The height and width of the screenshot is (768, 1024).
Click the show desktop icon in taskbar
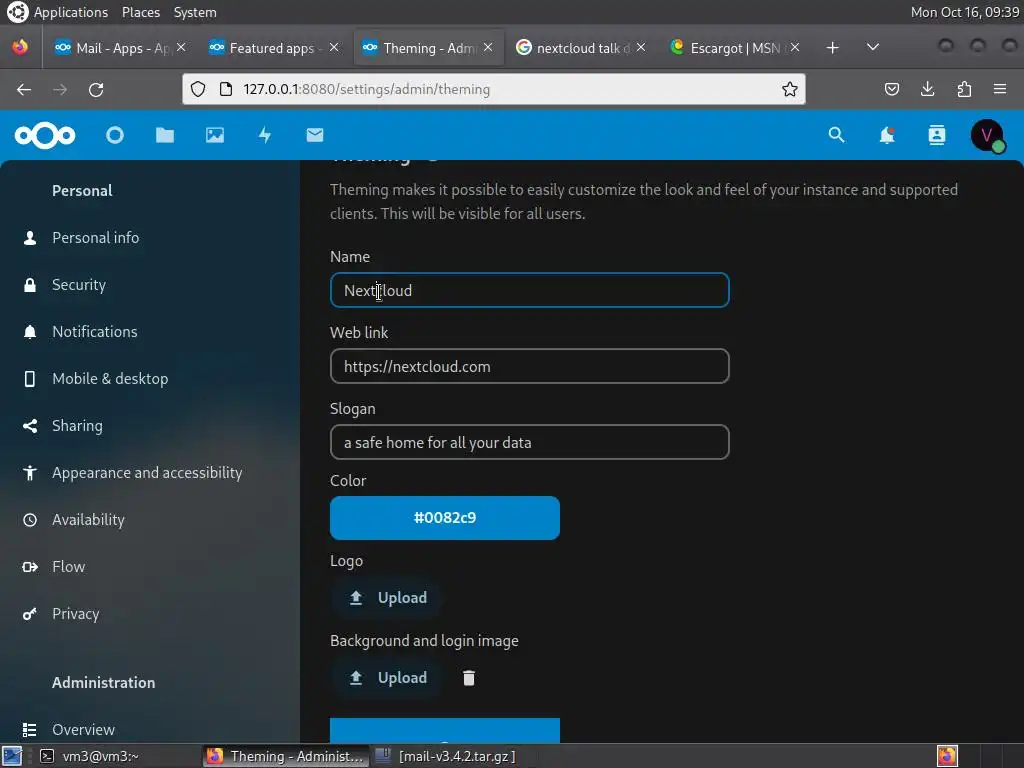click(x=12, y=756)
